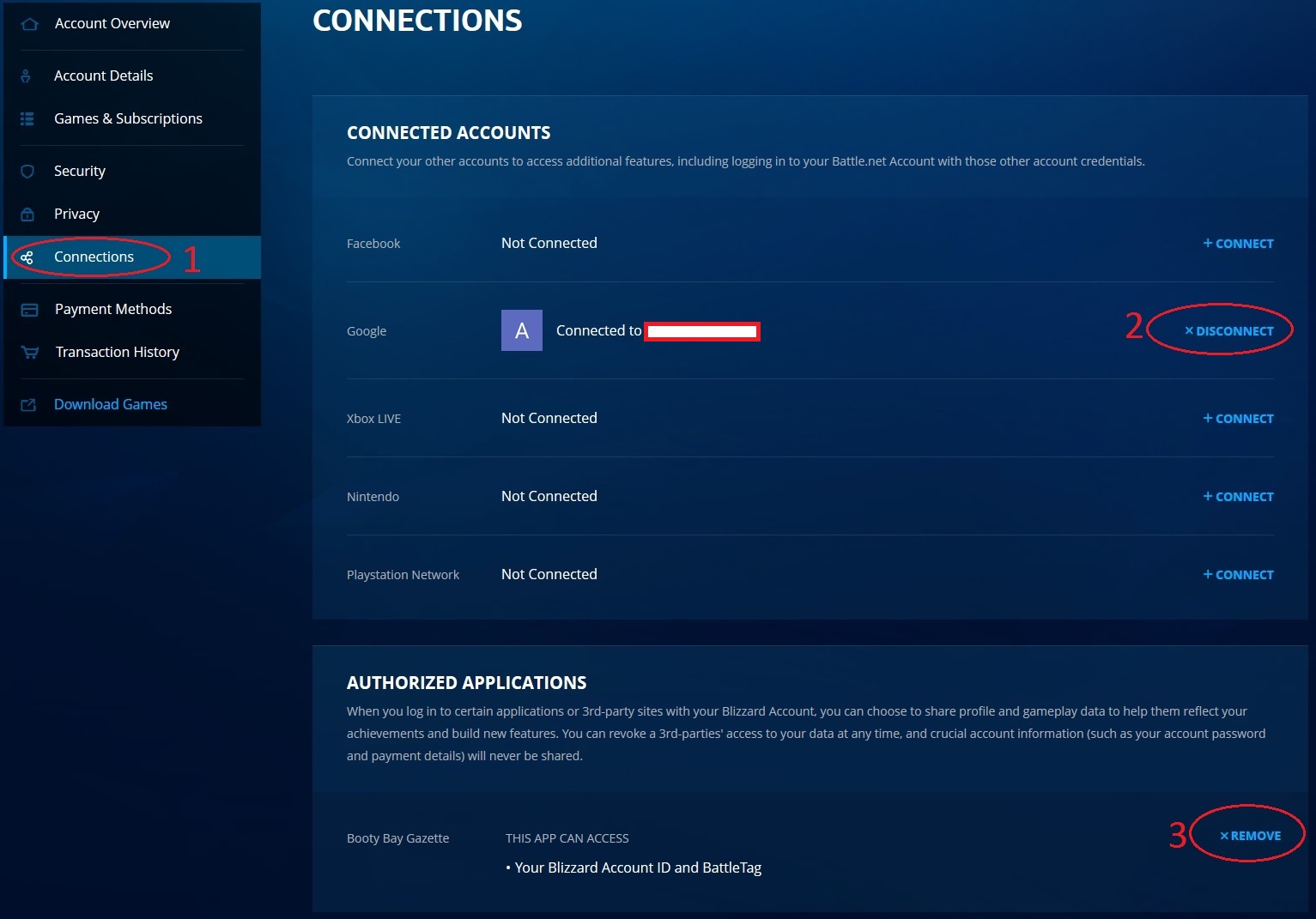Screen dimensions: 1316x919
Task: Go to Games & Subscriptions page
Action: (128, 118)
